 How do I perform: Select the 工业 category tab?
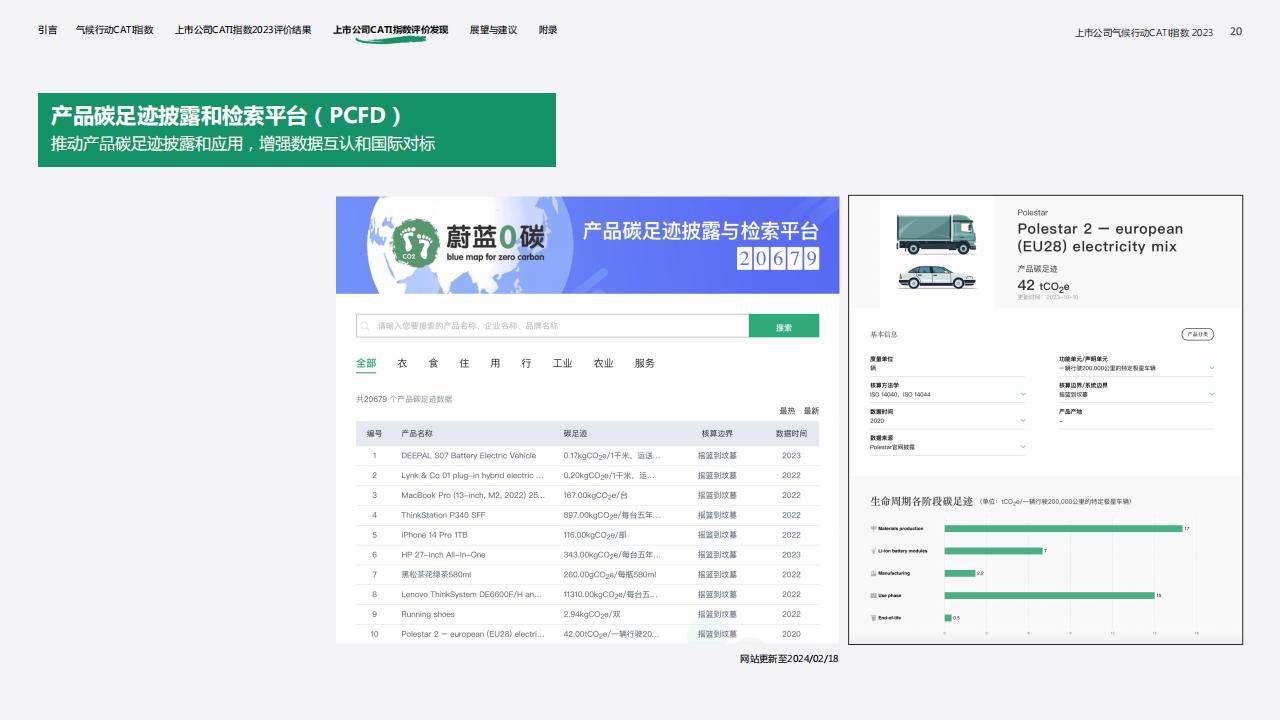(x=562, y=363)
